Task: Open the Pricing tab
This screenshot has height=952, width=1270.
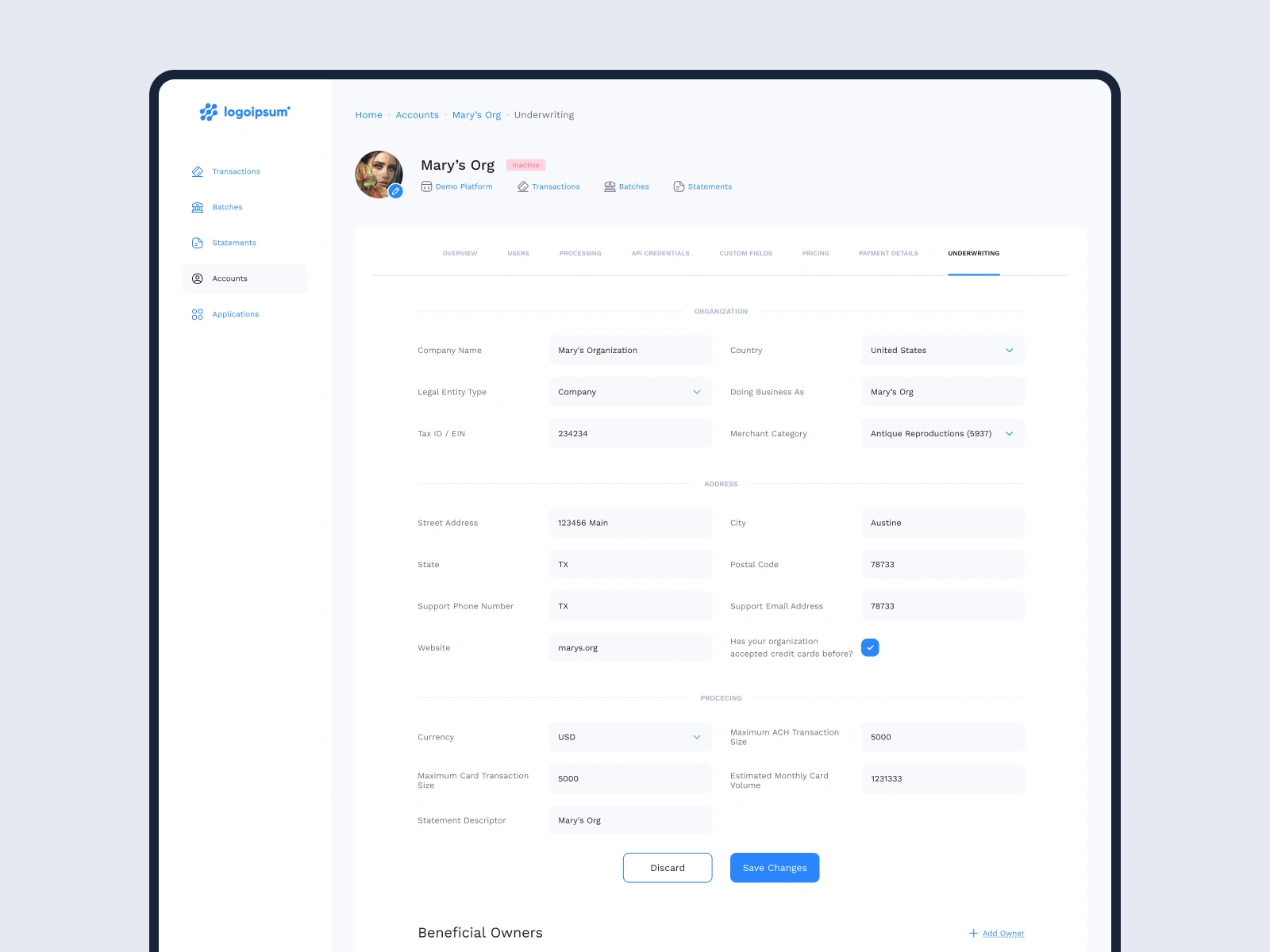Action: [x=815, y=253]
